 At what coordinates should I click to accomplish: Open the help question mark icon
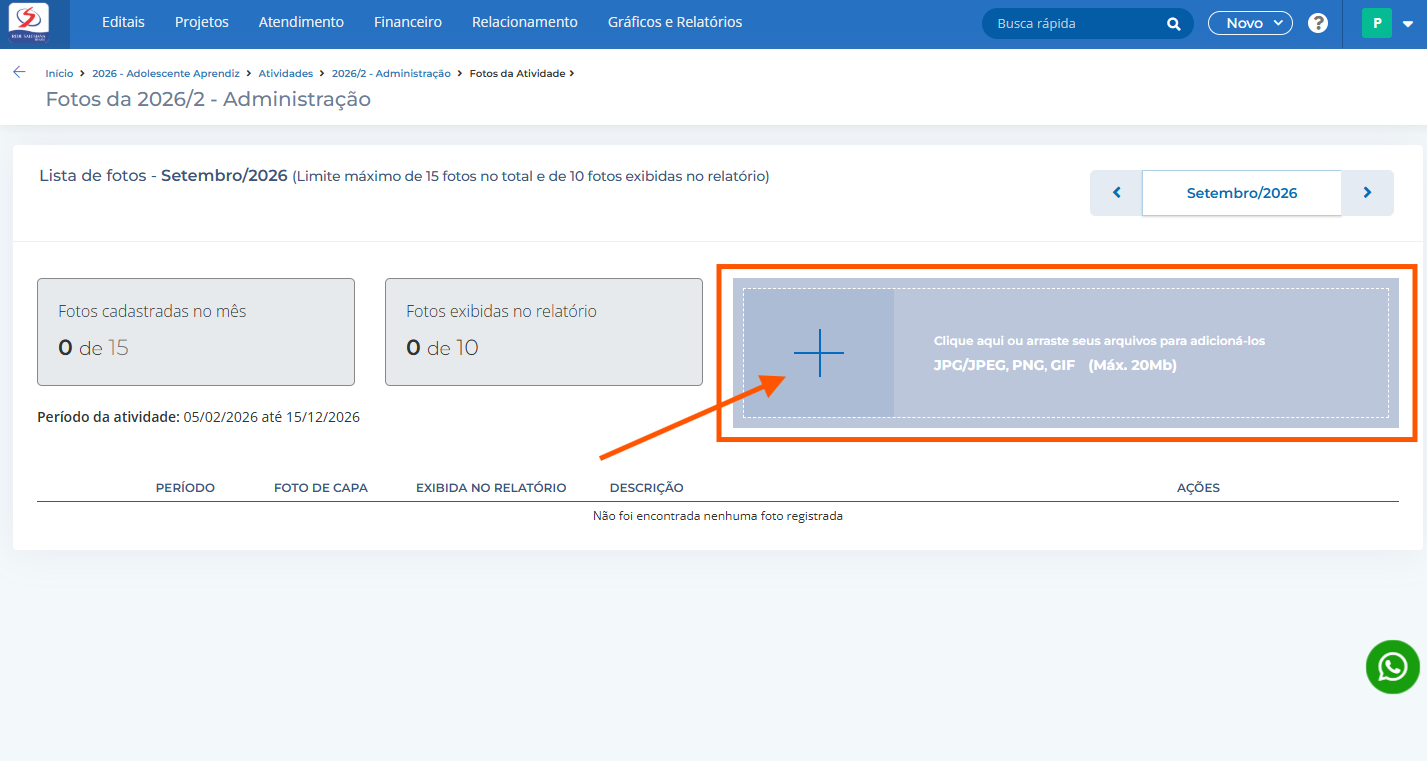[x=1318, y=23]
